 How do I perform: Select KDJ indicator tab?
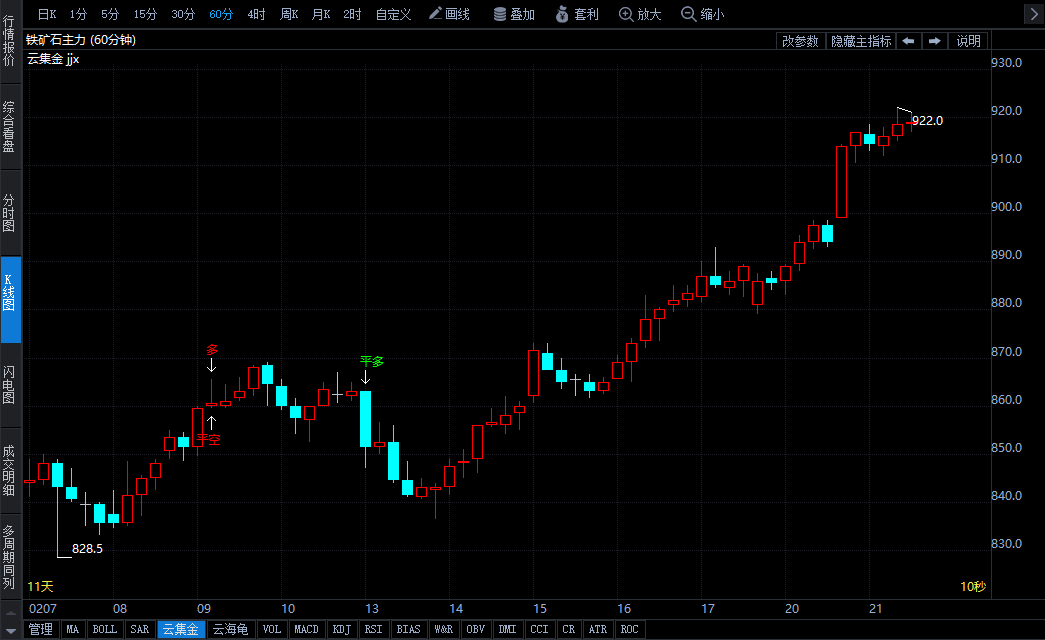342,629
